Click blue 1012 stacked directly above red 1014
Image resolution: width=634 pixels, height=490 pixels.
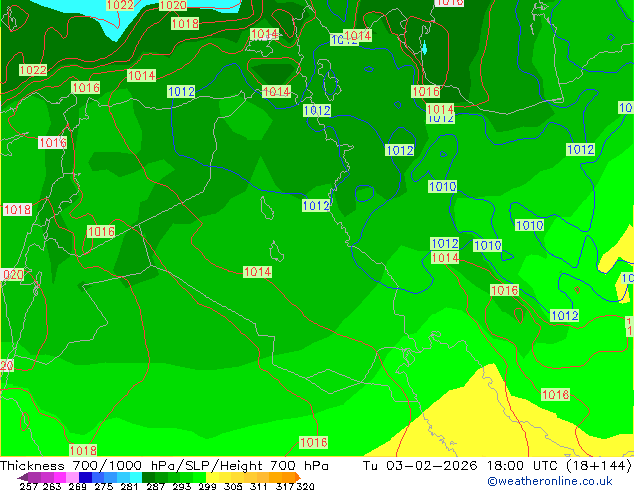(x=445, y=243)
